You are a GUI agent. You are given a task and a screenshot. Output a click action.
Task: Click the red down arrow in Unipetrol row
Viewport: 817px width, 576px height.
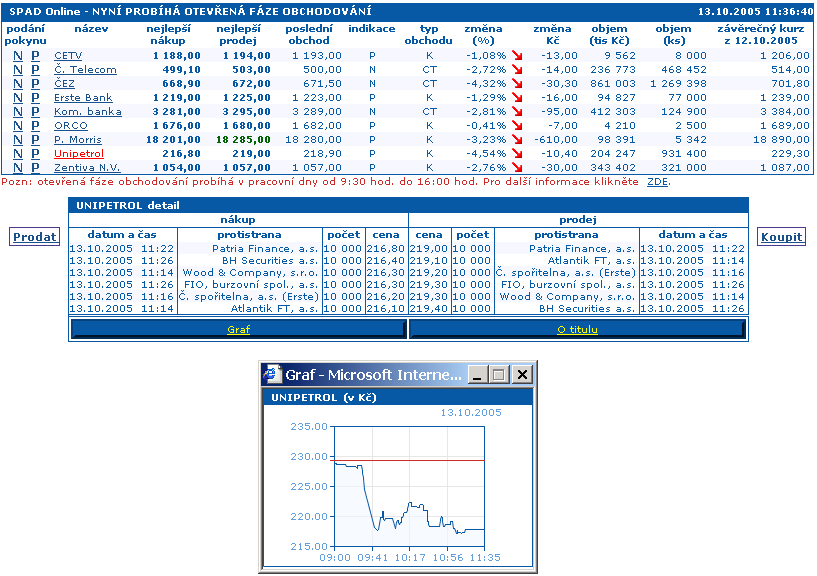[516, 154]
